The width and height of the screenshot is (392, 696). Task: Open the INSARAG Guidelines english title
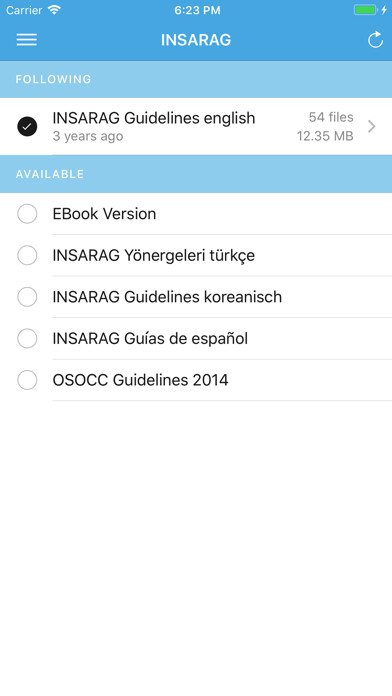(x=154, y=118)
